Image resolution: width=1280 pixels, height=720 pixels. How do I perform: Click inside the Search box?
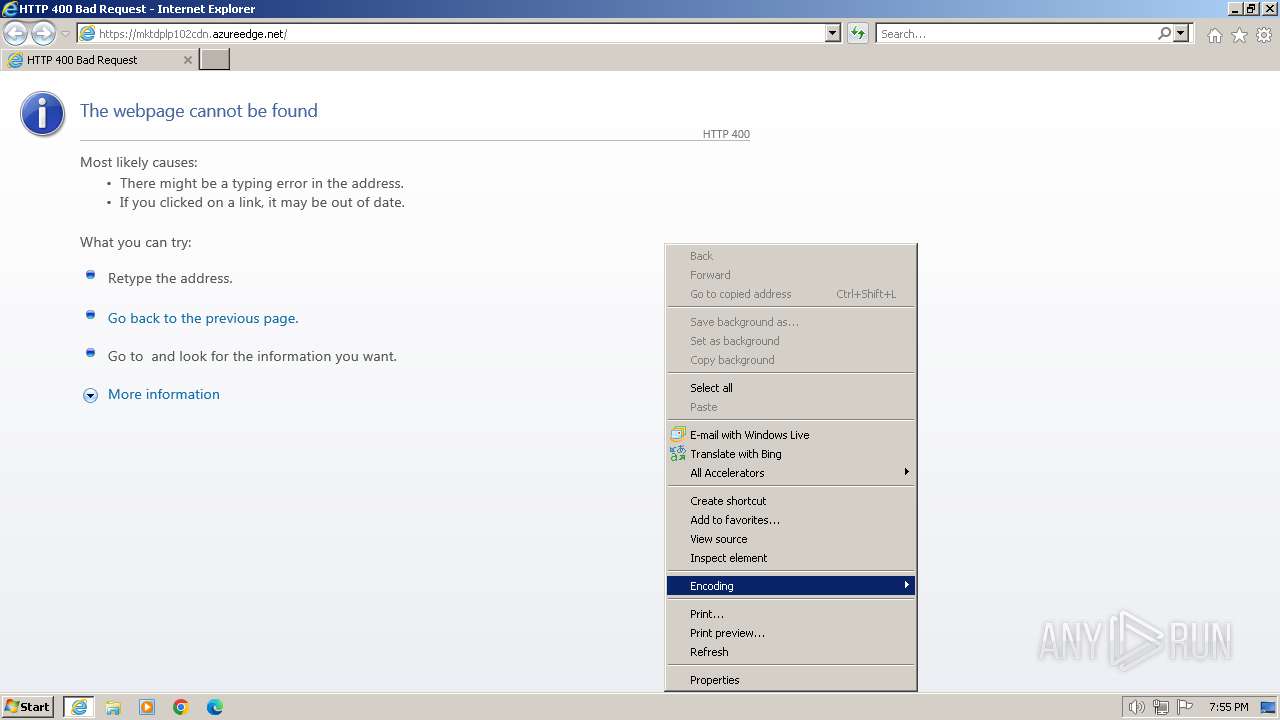[1016, 34]
